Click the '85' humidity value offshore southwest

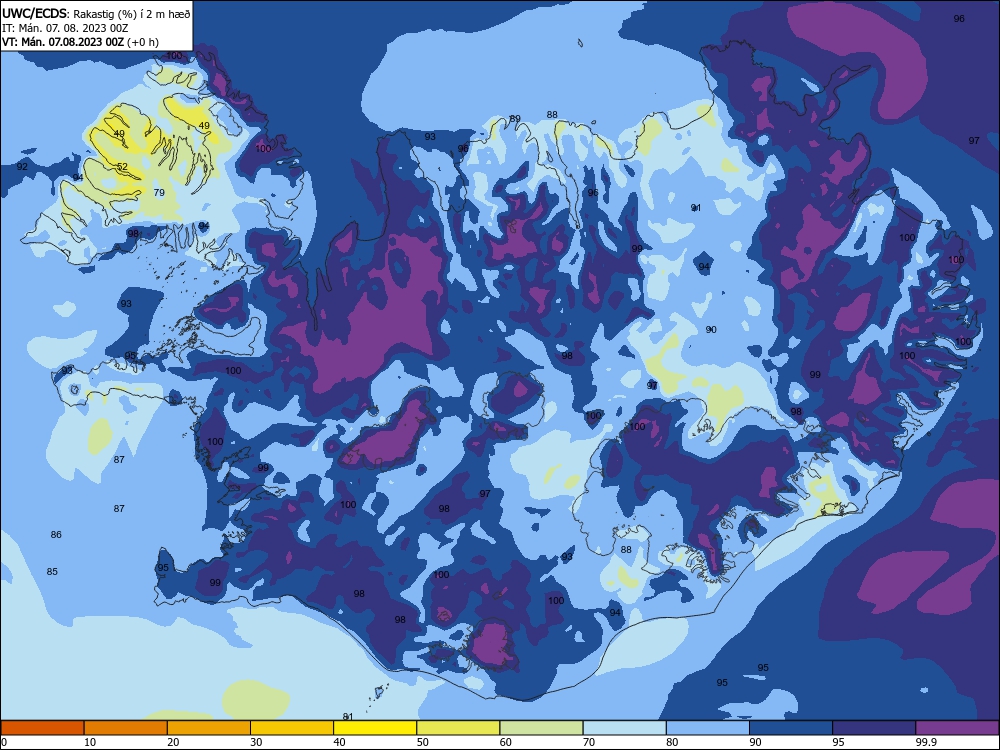(52, 571)
